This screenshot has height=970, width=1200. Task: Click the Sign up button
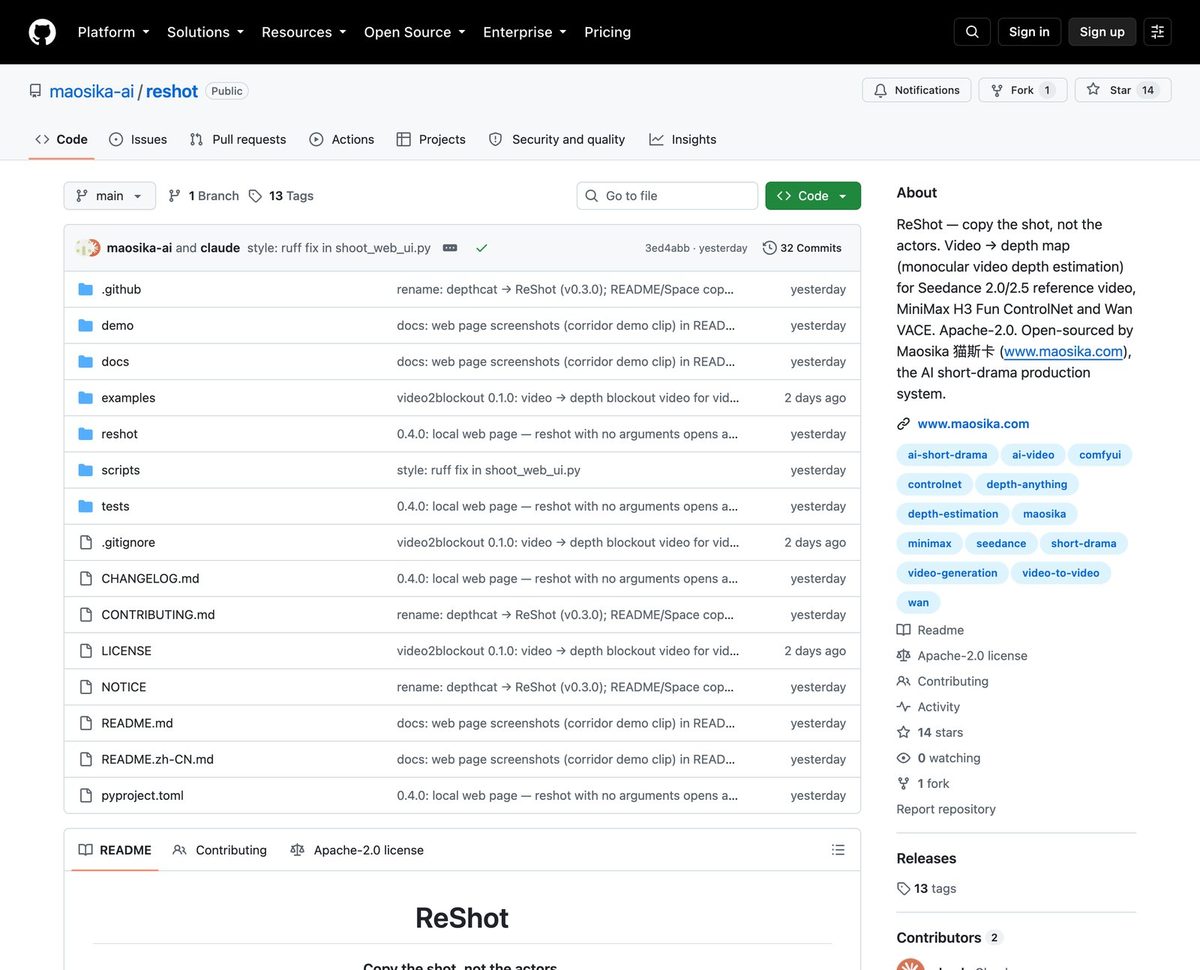(1102, 32)
